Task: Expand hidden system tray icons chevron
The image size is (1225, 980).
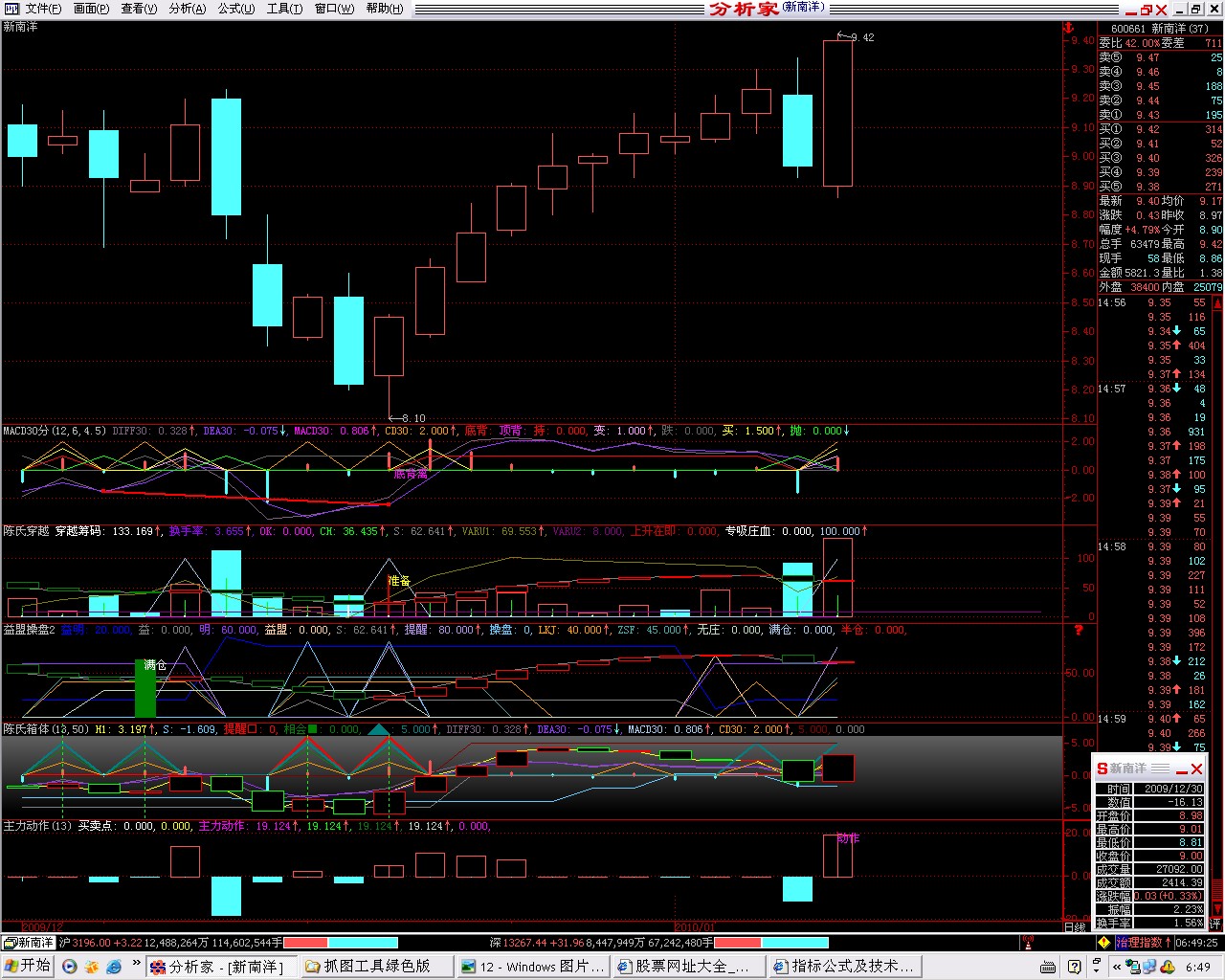Action: click(1118, 967)
